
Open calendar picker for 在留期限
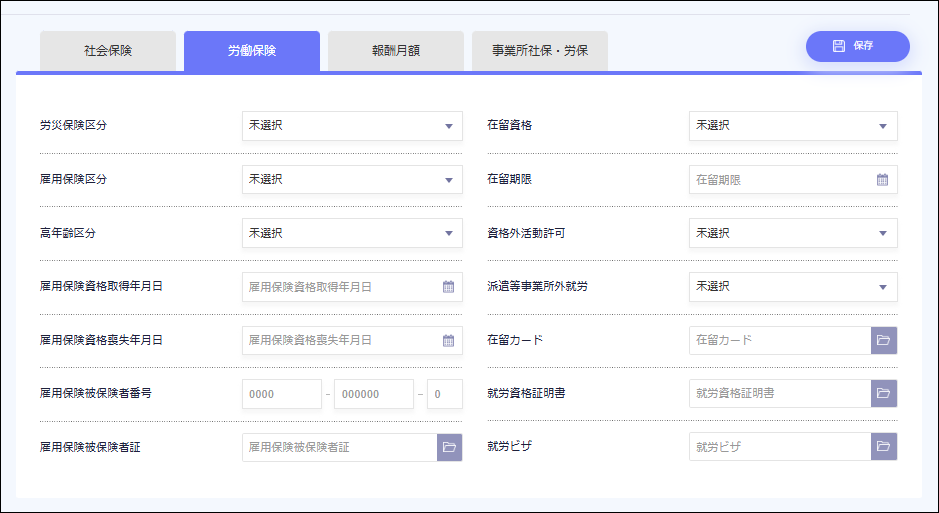[882, 180]
